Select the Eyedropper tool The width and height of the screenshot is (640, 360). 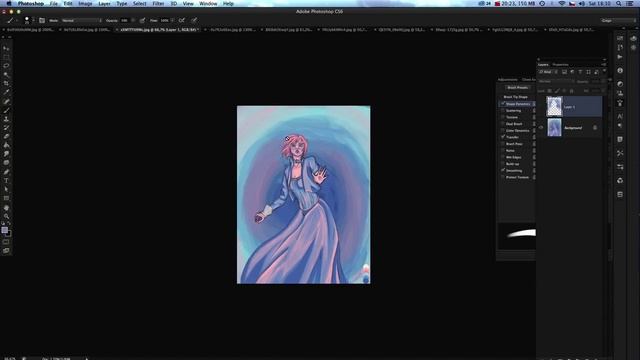tap(6, 92)
